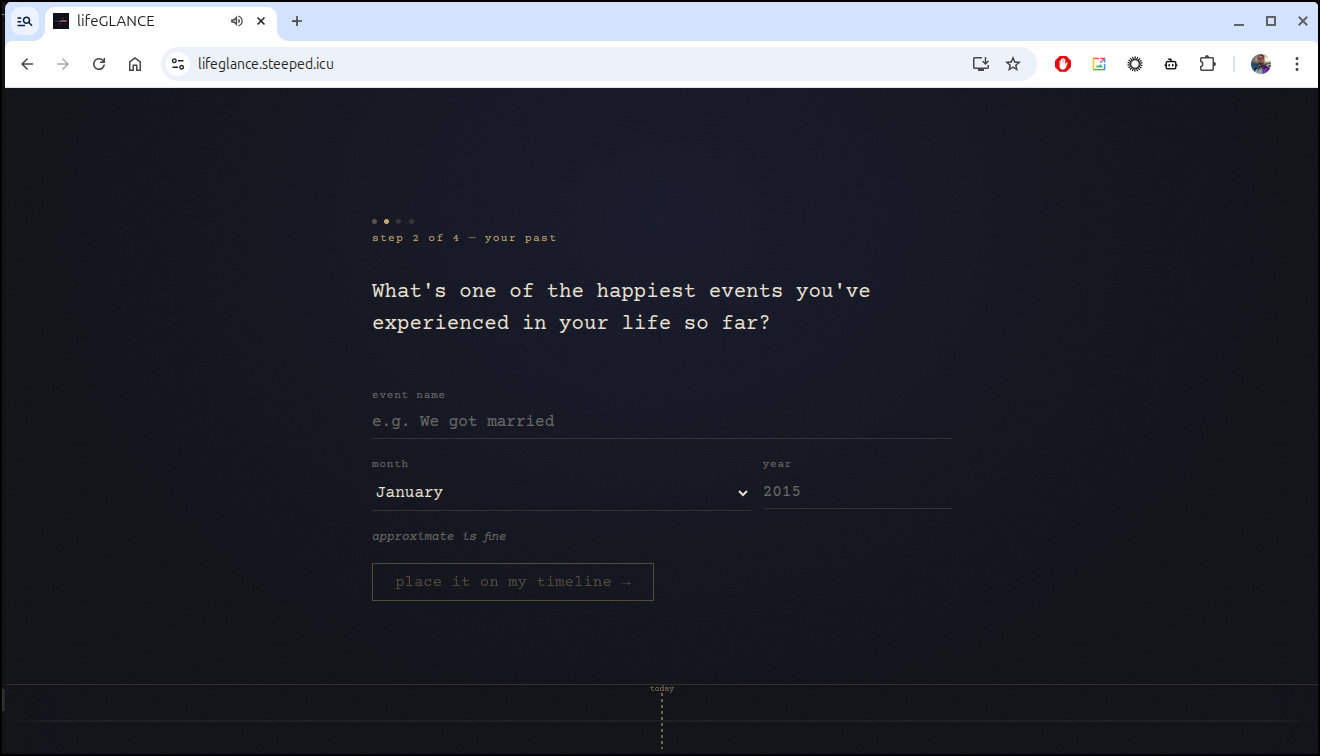Click the 'event name' field label

tap(408, 395)
